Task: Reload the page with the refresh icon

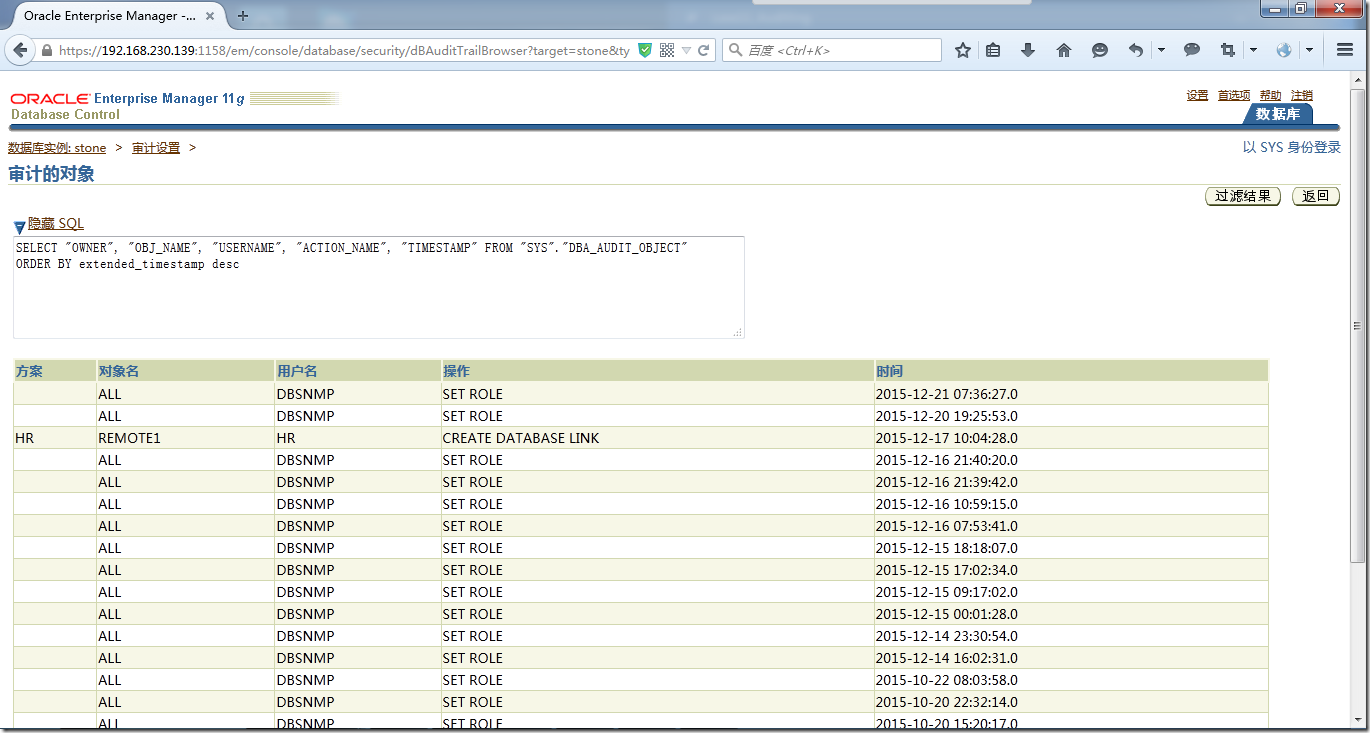Action: (704, 50)
